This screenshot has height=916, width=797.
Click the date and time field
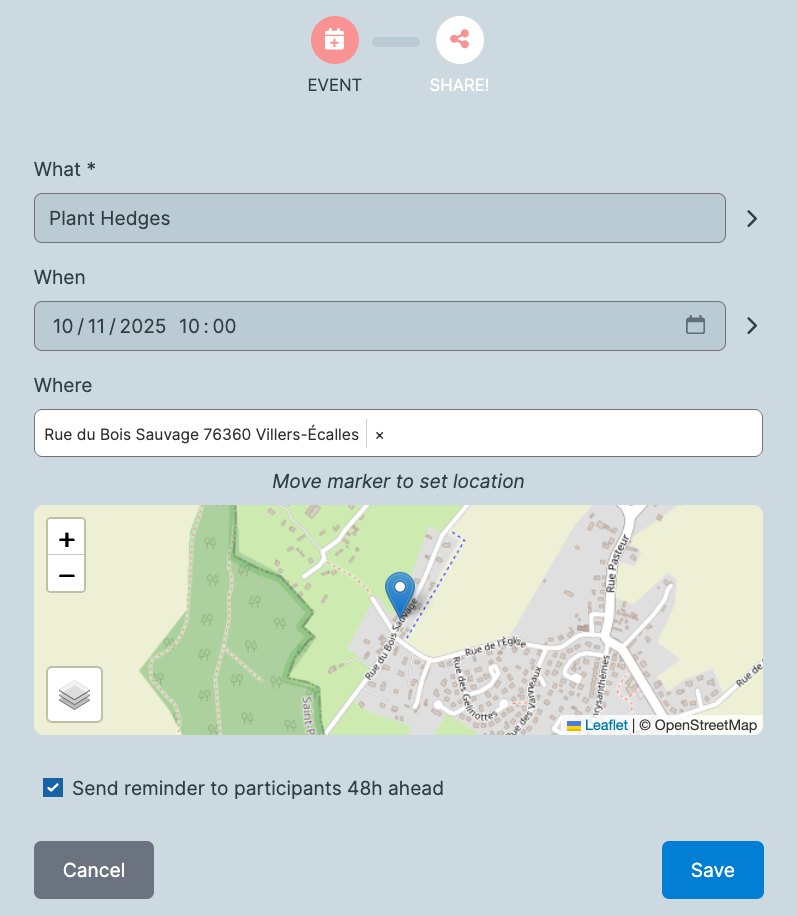380,326
